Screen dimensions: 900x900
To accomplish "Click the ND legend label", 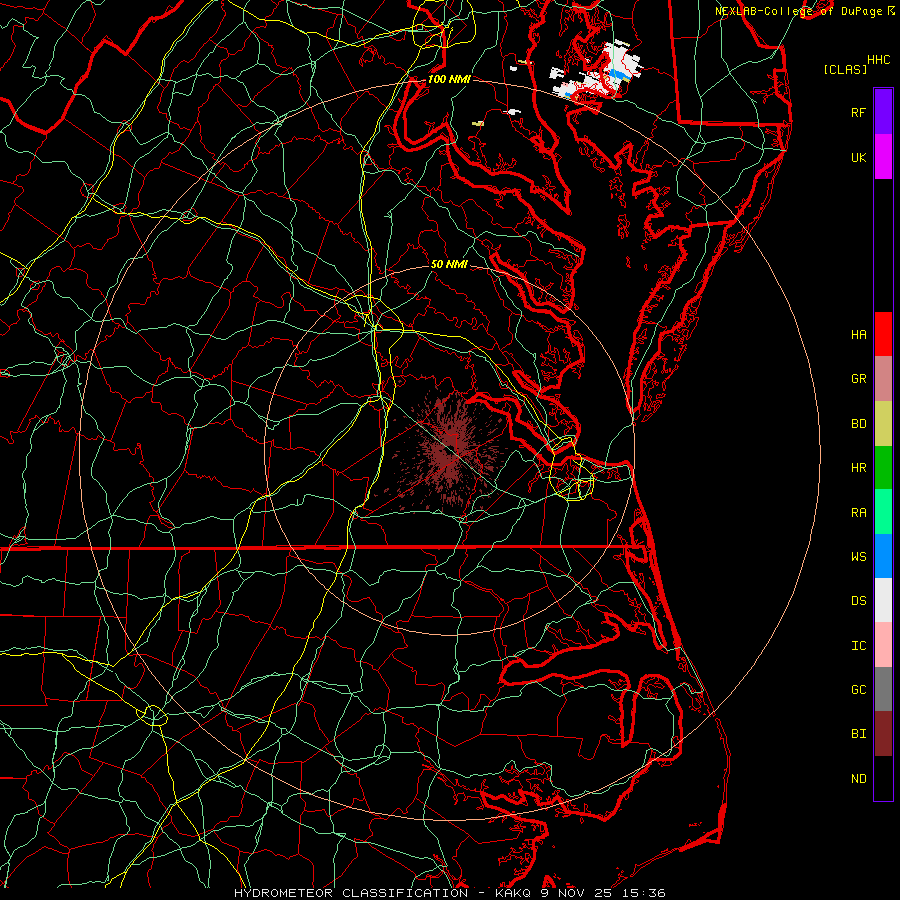I will click(858, 779).
